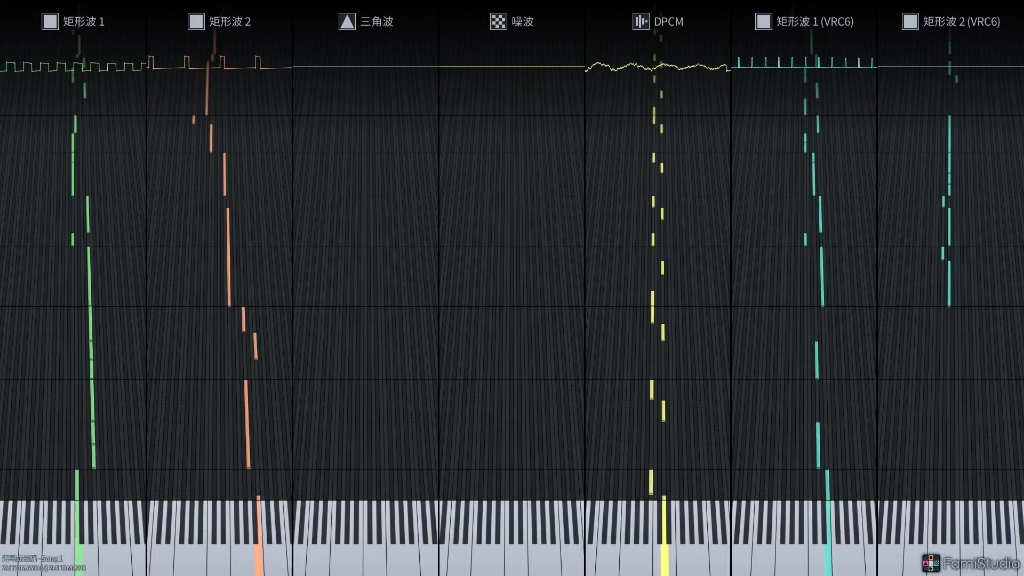
Task: Click the FamiStudio watermark text
Action: 981,563
